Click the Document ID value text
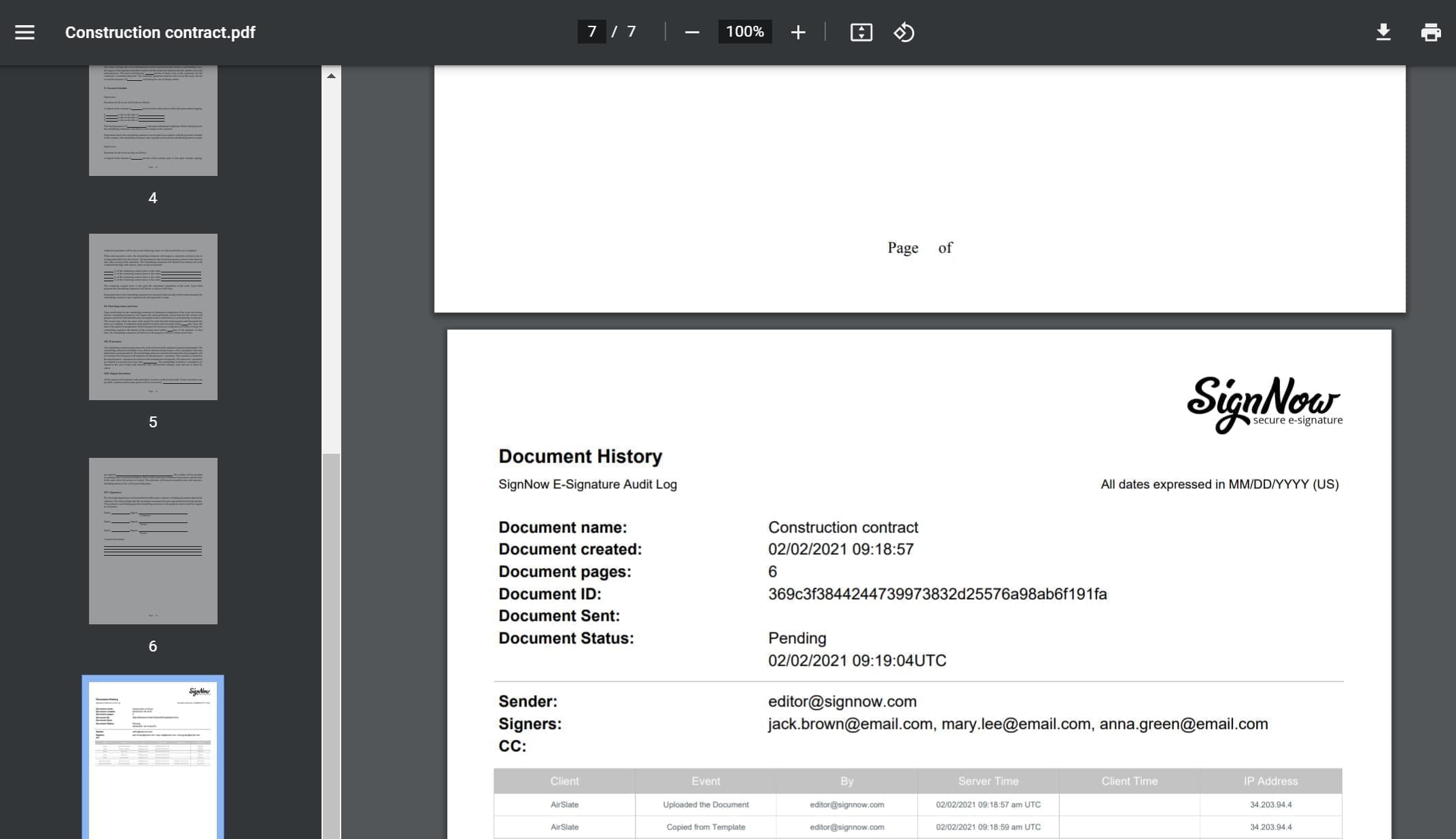This screenshot has width=1456, height=839. (x=937, y=594)
